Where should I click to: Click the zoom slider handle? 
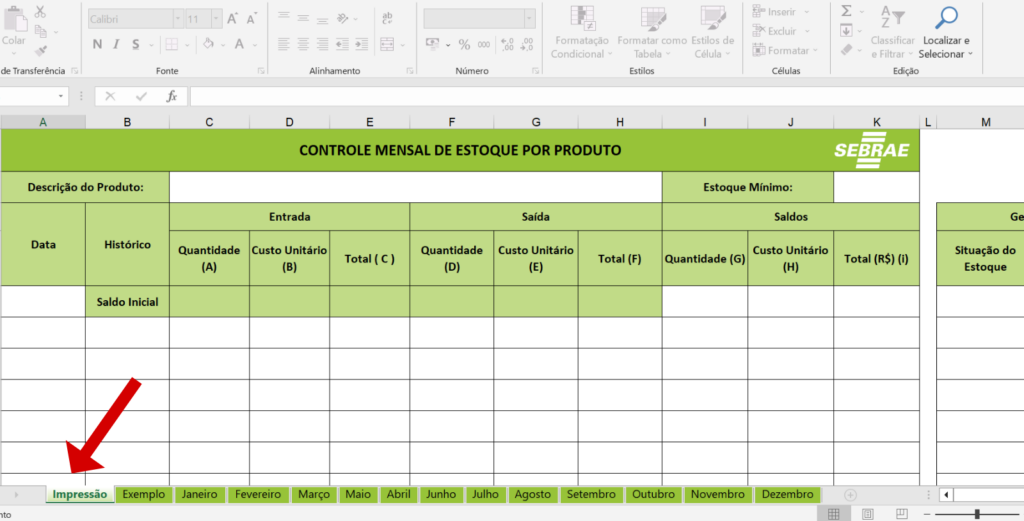click(977, 514)
